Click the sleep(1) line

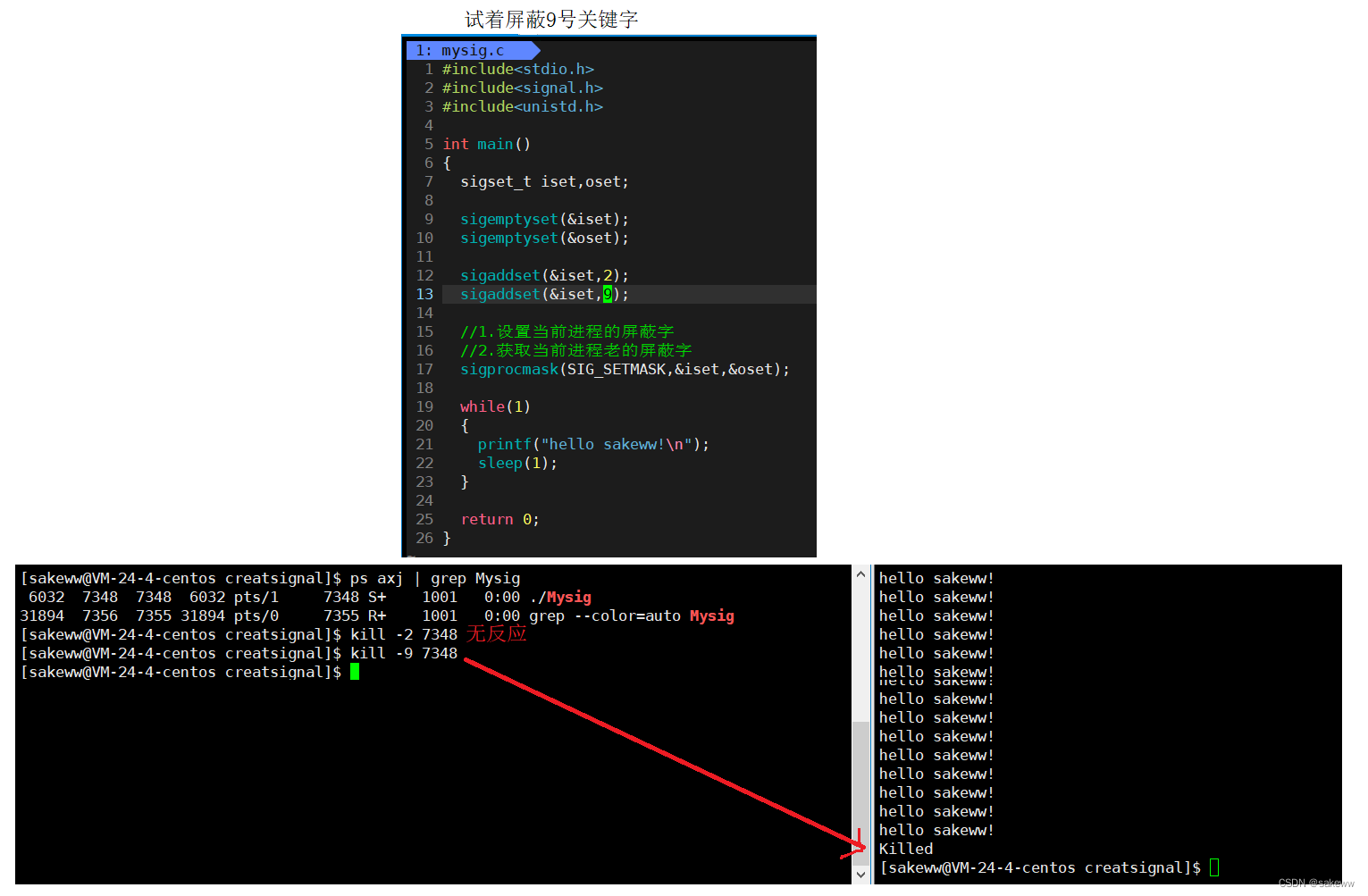[517, 463]
